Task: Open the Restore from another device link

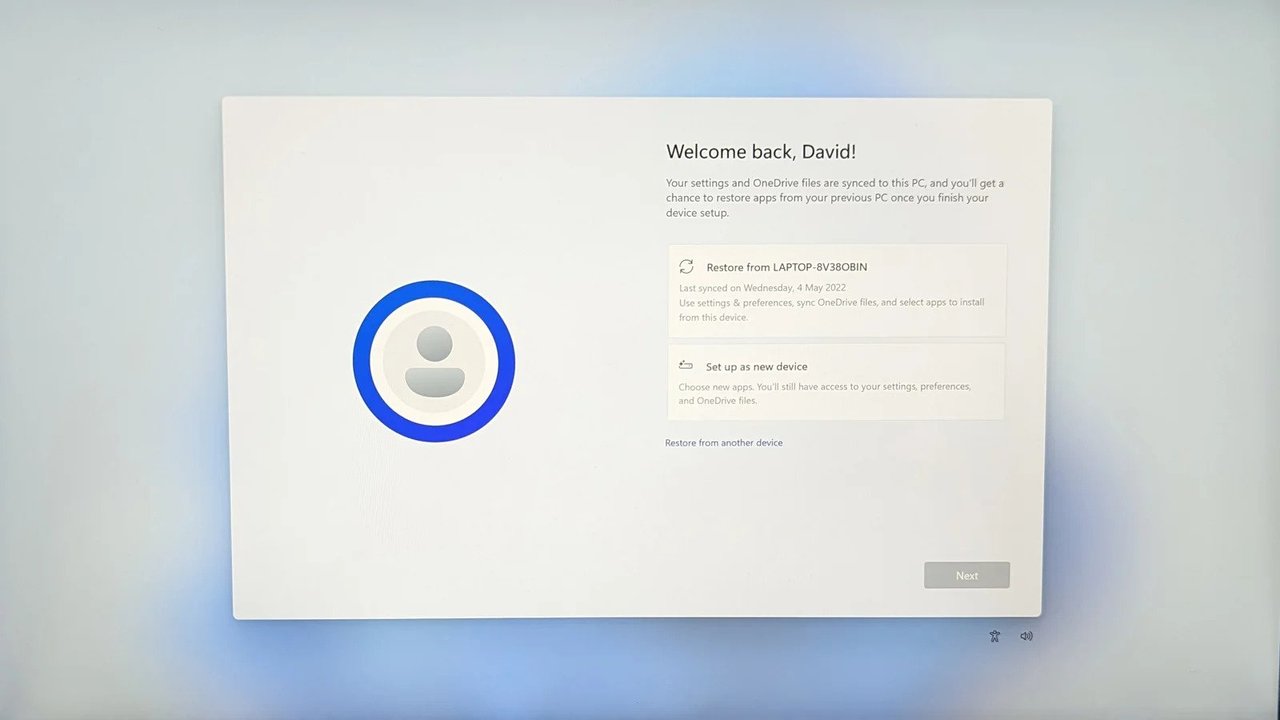Action: [x=724, y=443]
